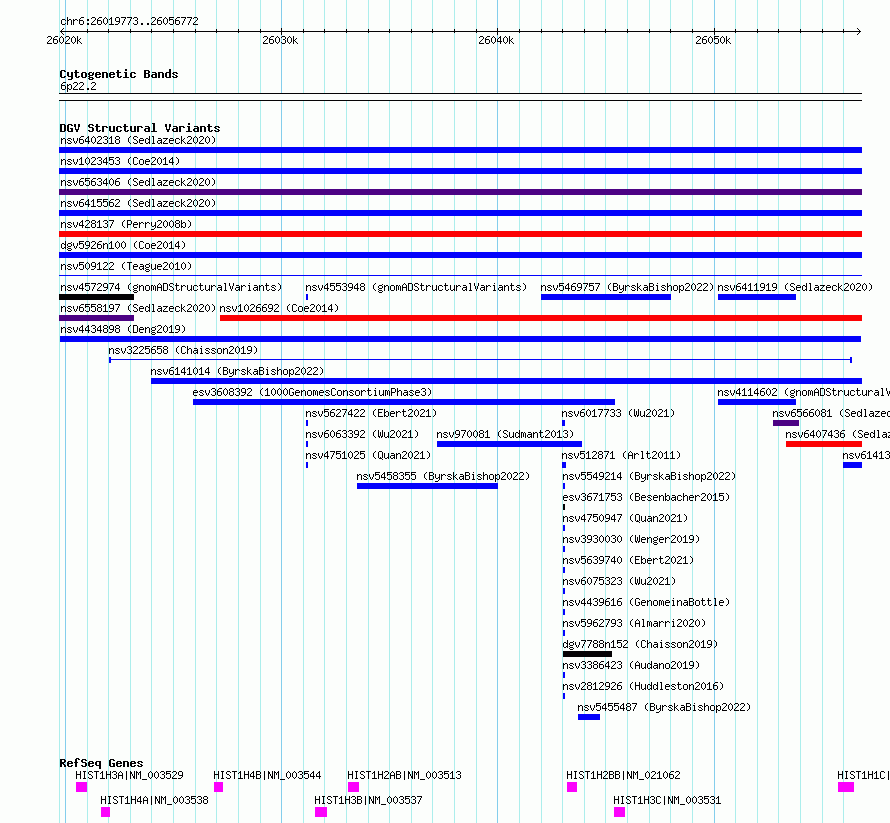Open the nsv3930030 (Wenger2019) label
Screen dimensions: 890x823
pos(631,539)
